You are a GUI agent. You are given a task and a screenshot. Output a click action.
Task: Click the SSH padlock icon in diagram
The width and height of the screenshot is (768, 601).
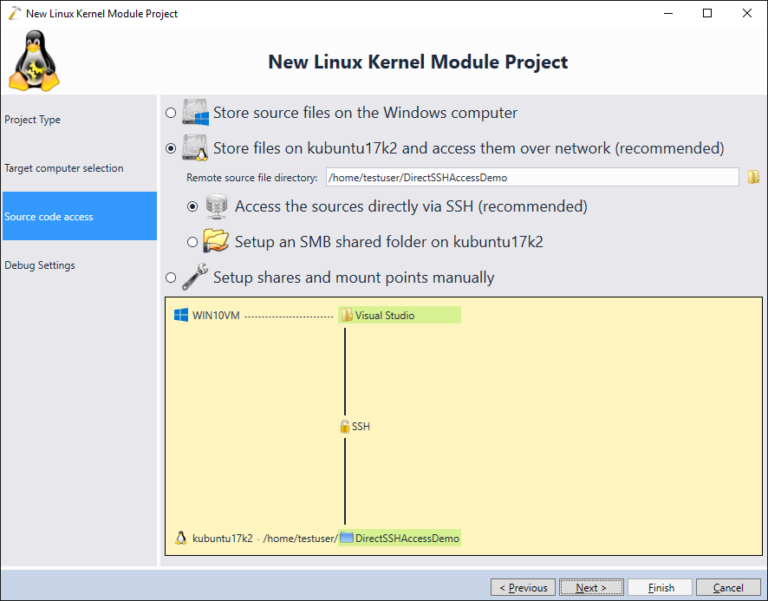(x=345, y=426)
